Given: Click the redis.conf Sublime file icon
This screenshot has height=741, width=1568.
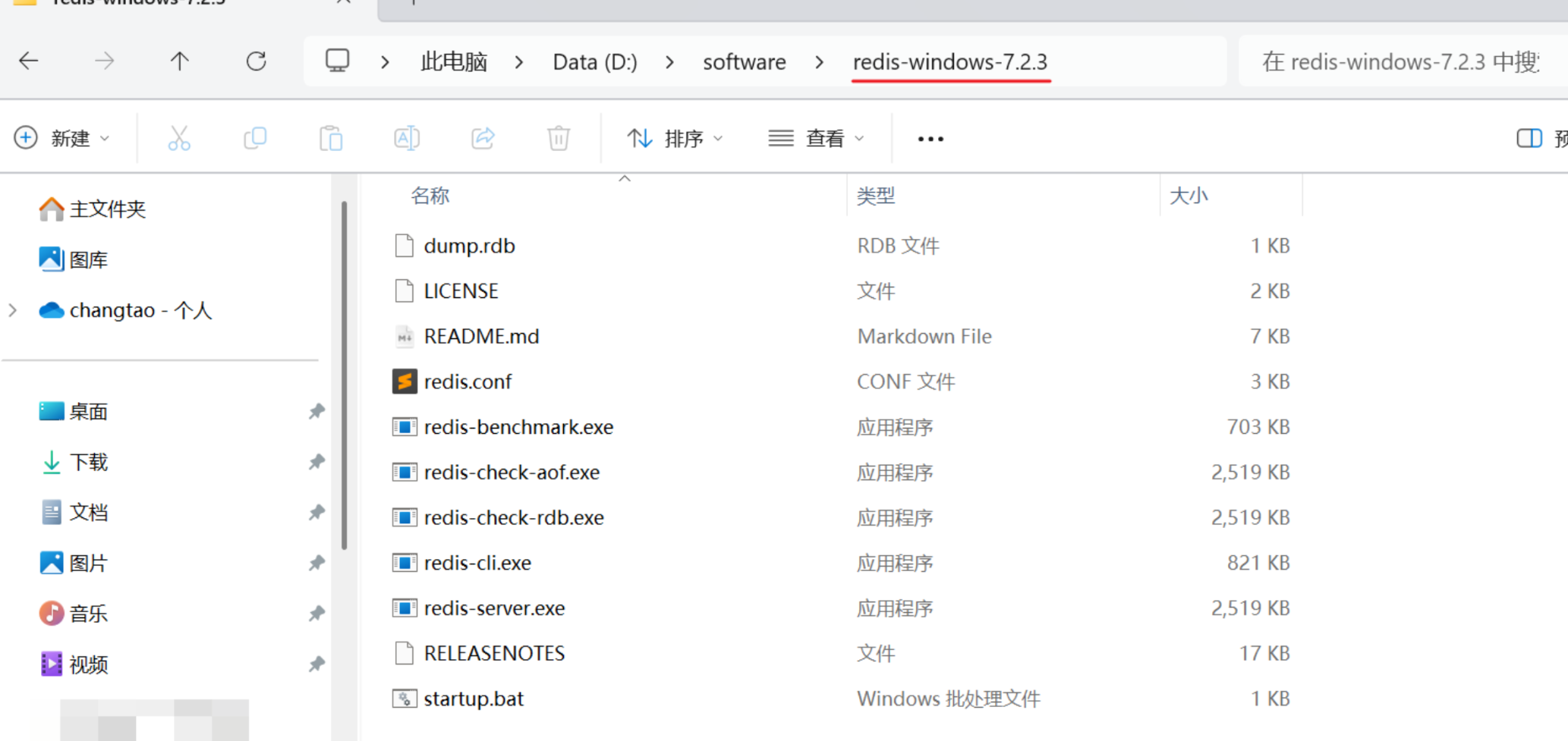Looking at the screenshot, I should 405,381.
